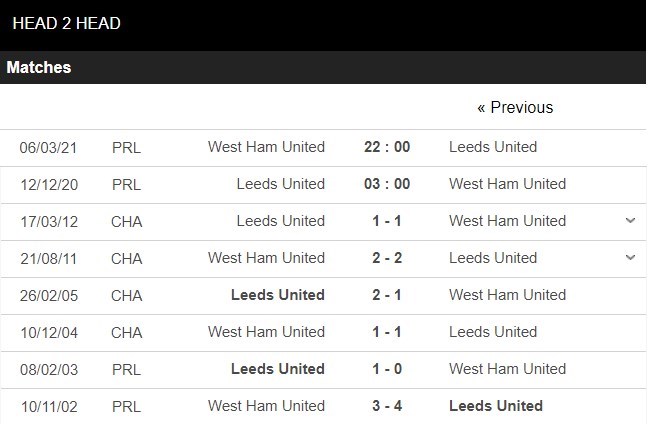Click the 03 : 00 match time
Image resolution: width=649 pixels, height=424 pixels.
pyautogui.click(x=387, y=183)
